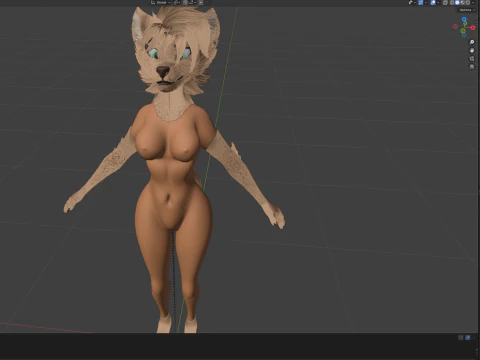This screenshot has width=480, height=360.
Task: Switch to material preview shading
Action: (x=463, y=2)
